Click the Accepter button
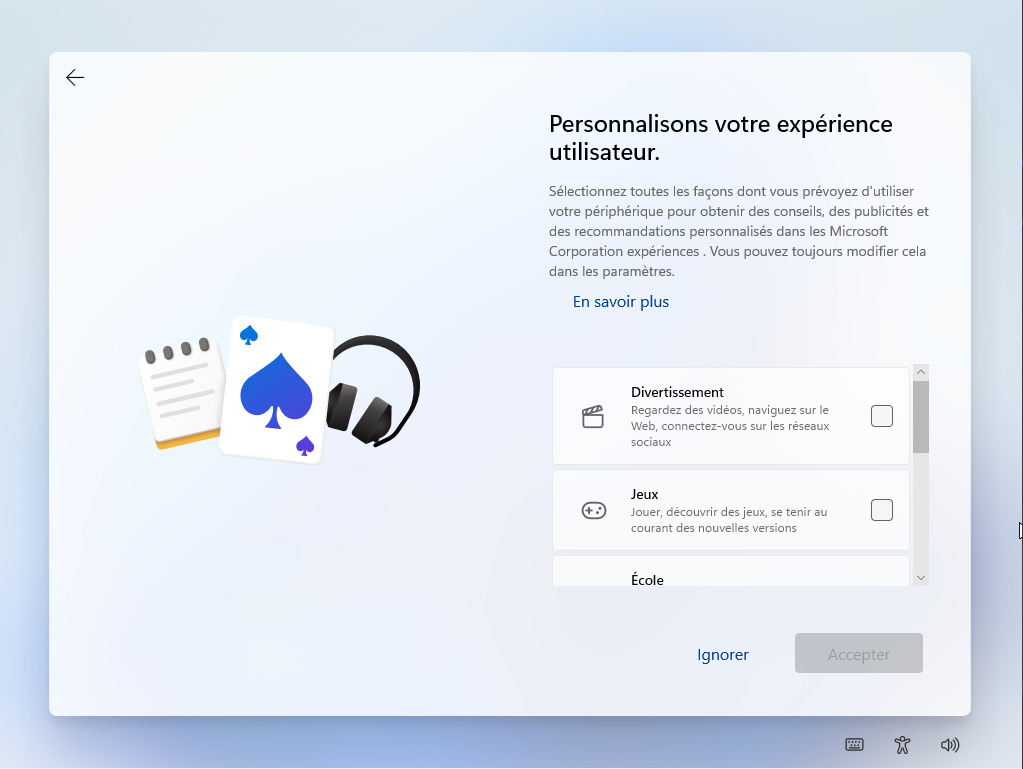This screenshot has width=1023, height=769. [859, 653]
